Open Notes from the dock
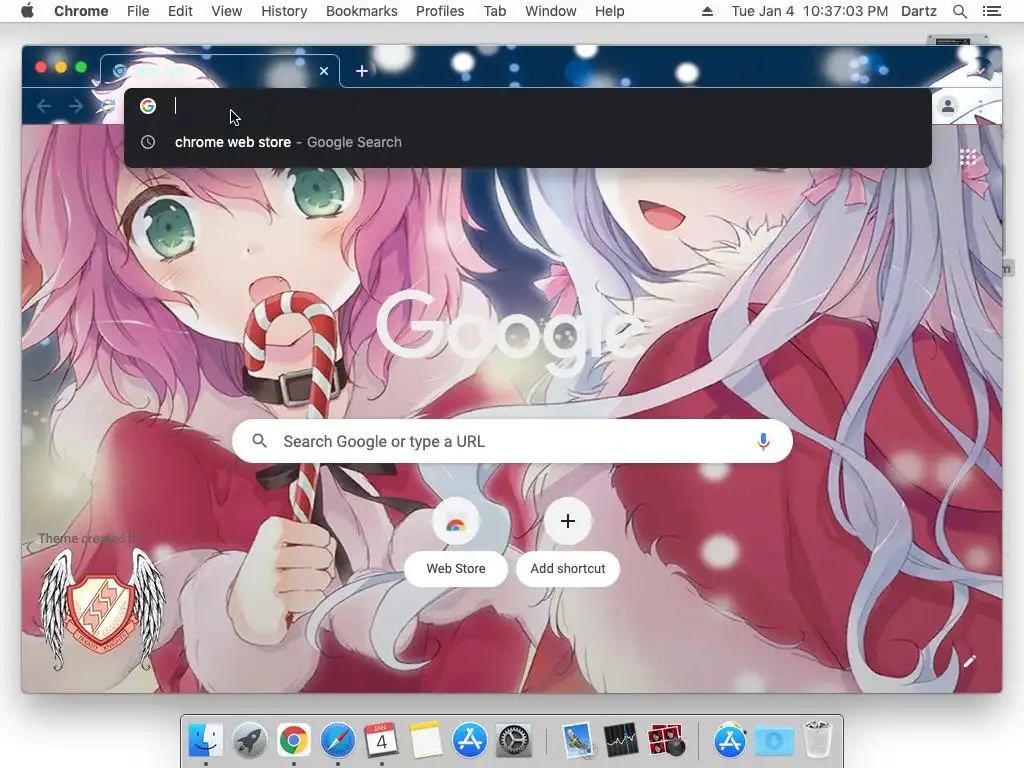 click(425, 740)
